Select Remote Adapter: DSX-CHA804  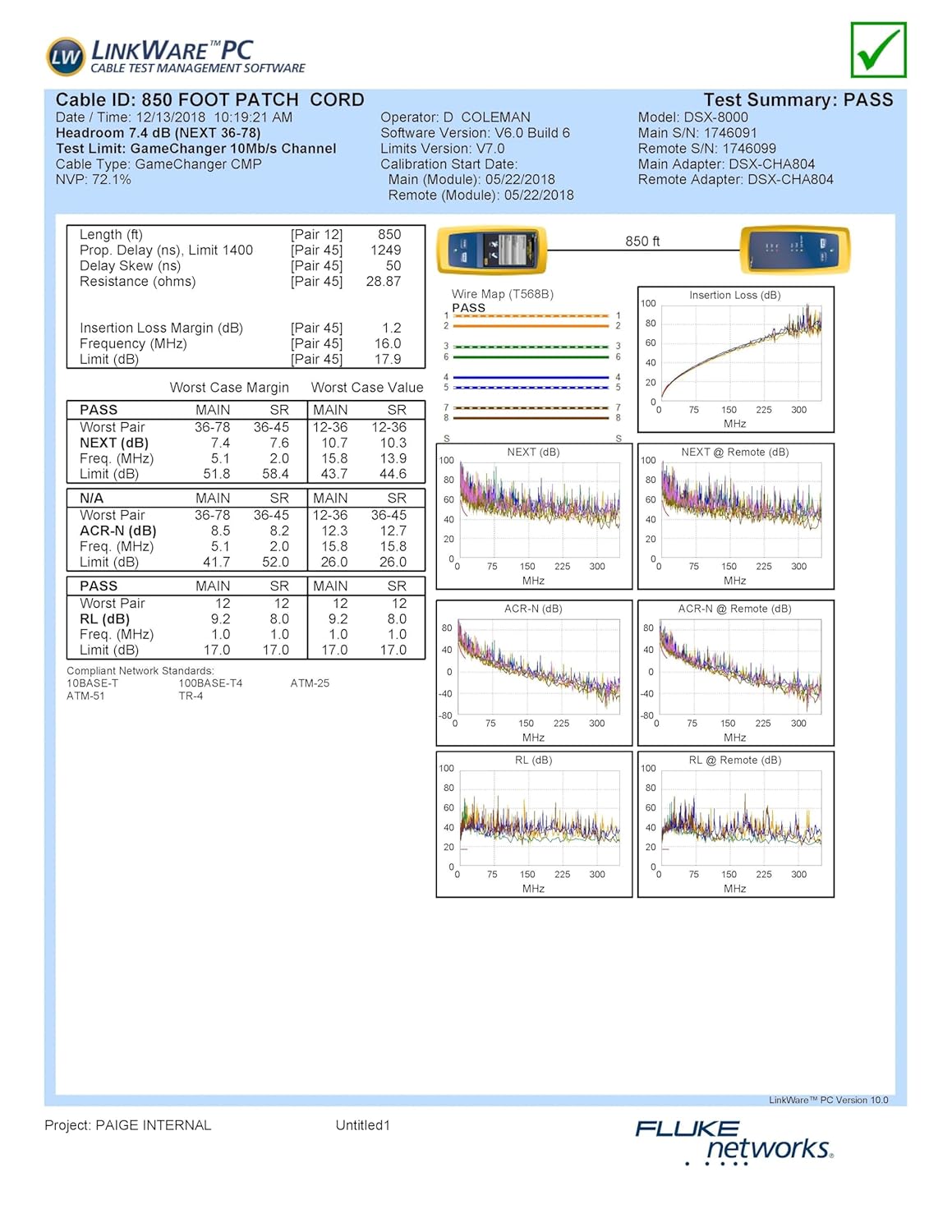pyautogui.click(x=735, y=180)
